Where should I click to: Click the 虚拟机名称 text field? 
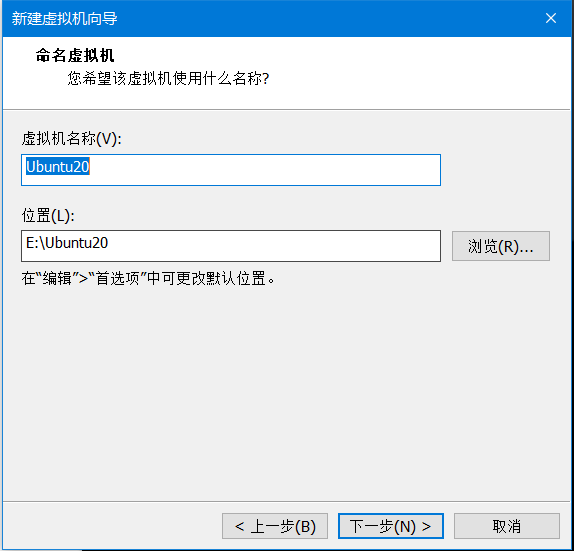point(231,170)
